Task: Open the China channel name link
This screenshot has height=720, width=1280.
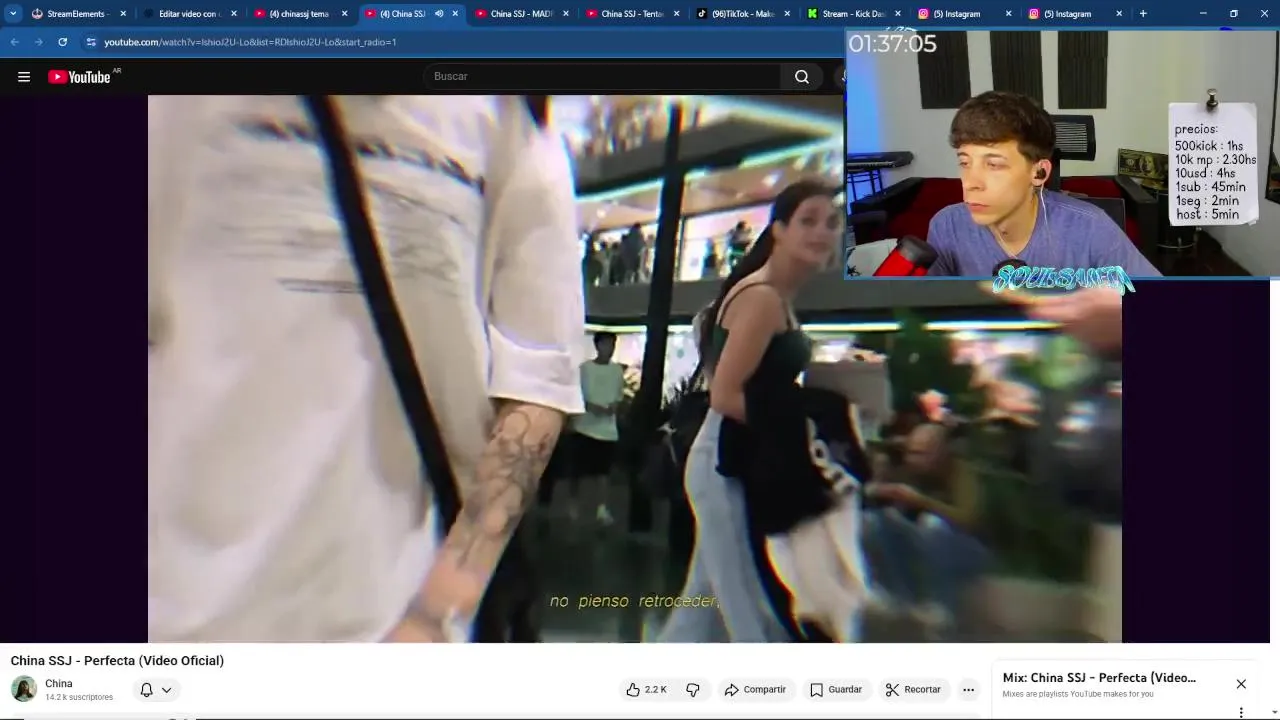Action: click(x=59, y=683)
